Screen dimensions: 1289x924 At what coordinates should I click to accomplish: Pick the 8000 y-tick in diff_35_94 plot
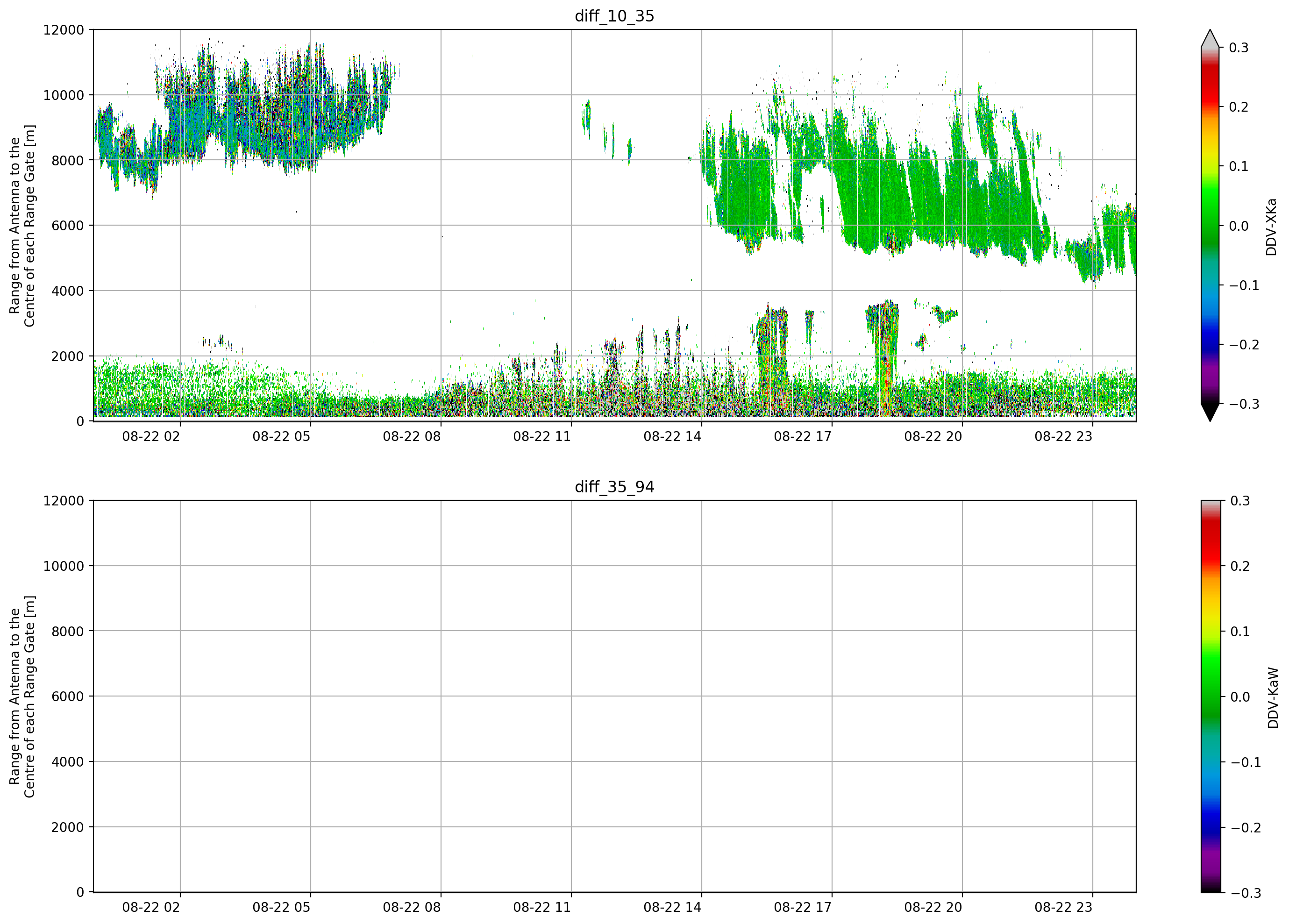coord(68,632)
